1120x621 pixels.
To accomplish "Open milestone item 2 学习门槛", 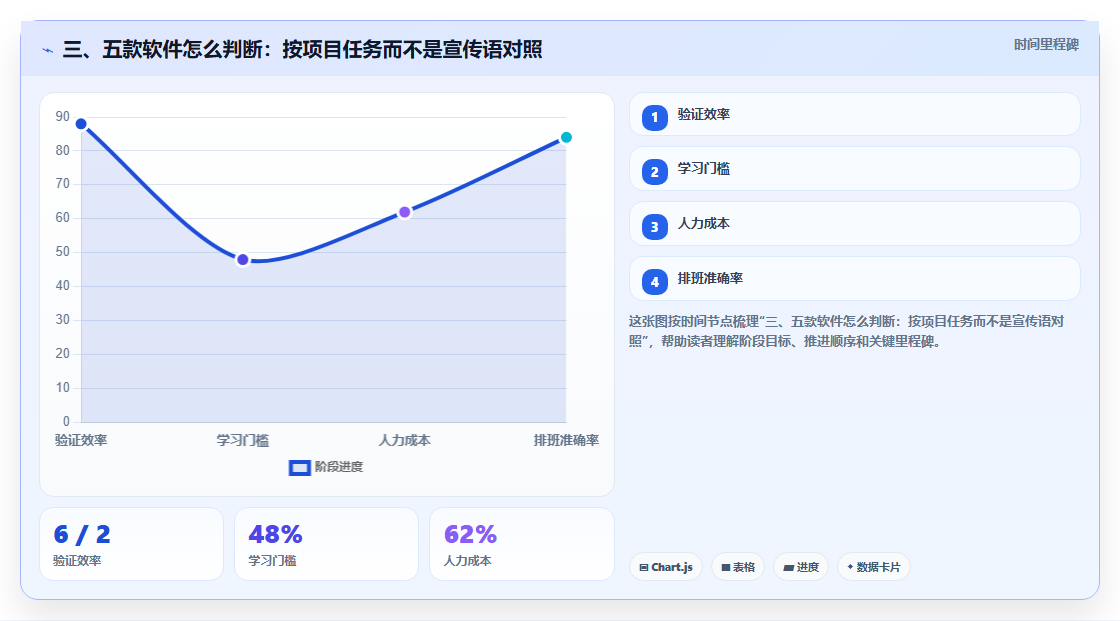I will click(x=854, y=169).
